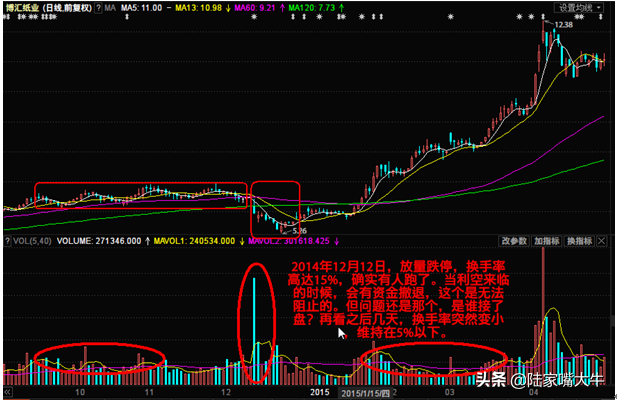Select the MA5: 11.00 readout
The width and height of the screenshot is (617, 400).
[141, 8]
